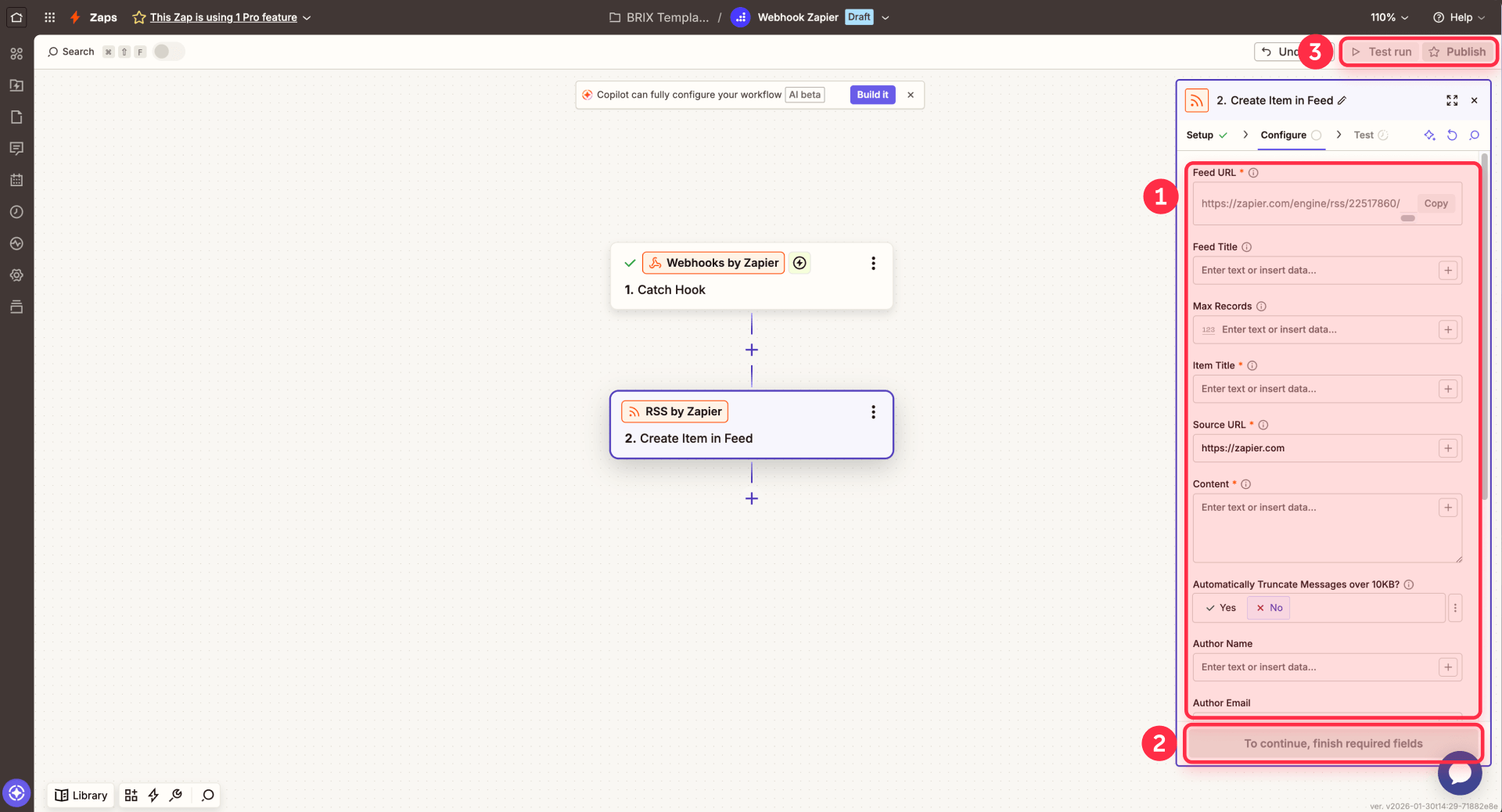Click the star icon before Pro feature

(139, 17)
